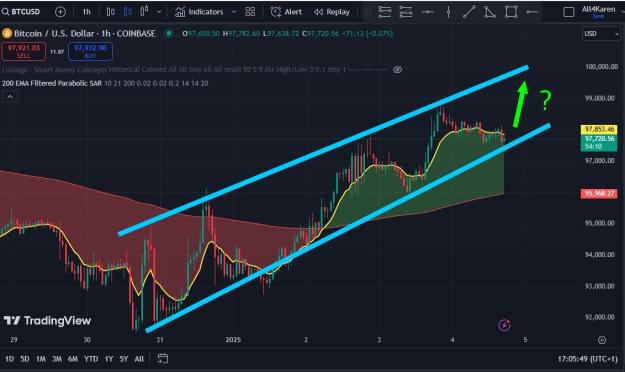Open the indicator templates grid icon
The width and height of the screenshot is (625, 372).
point(250,12)
